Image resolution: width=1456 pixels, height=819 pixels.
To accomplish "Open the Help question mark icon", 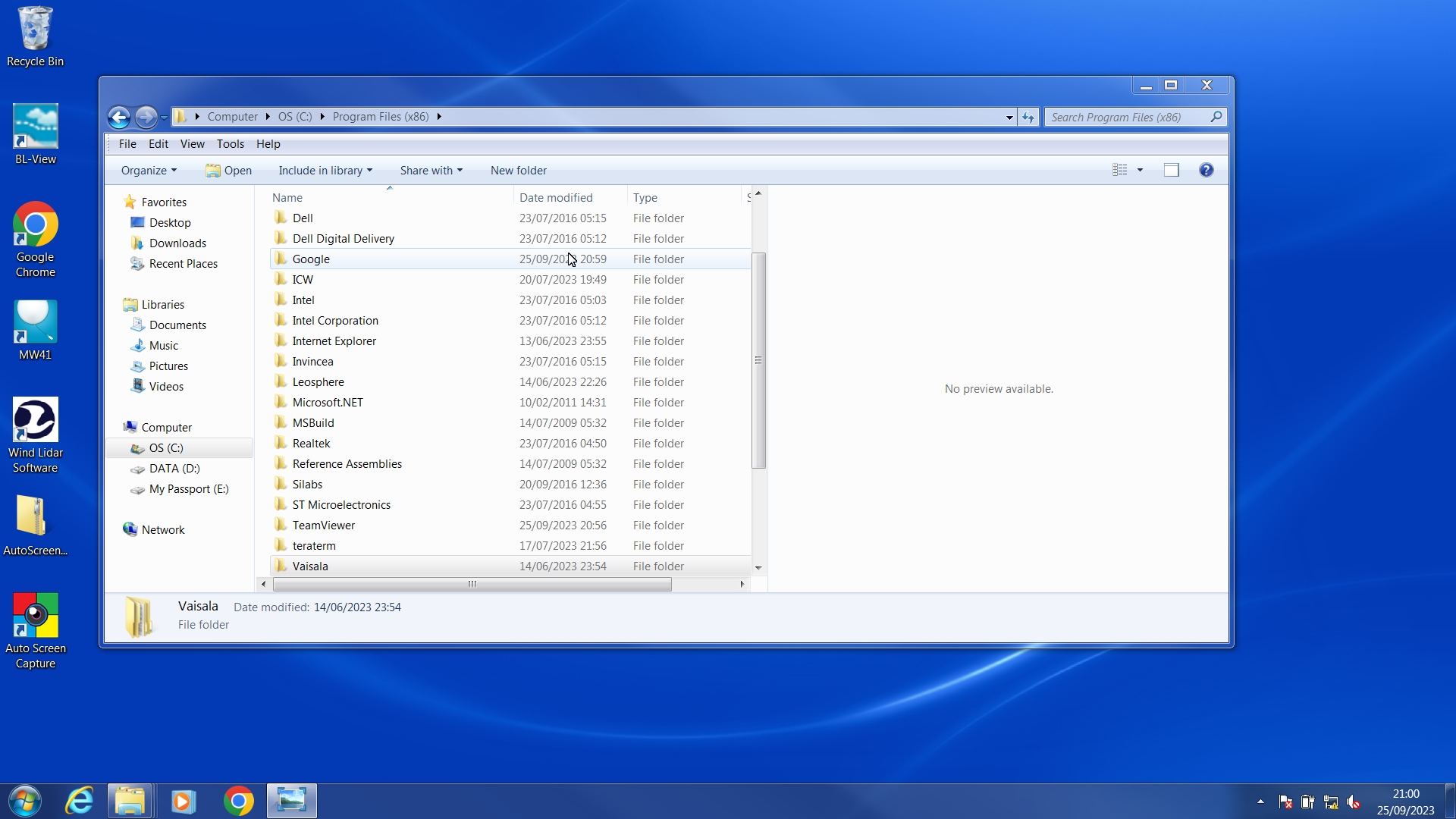I will (x=1206, y=170).
